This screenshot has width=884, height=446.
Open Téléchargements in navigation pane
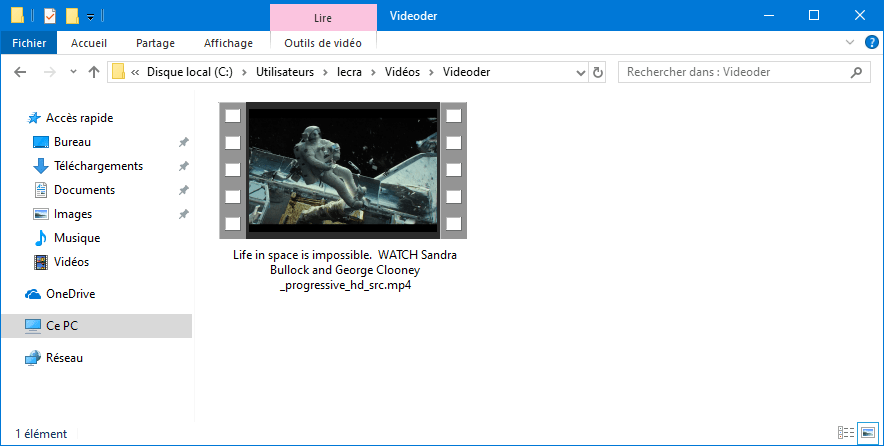(98, 166)
